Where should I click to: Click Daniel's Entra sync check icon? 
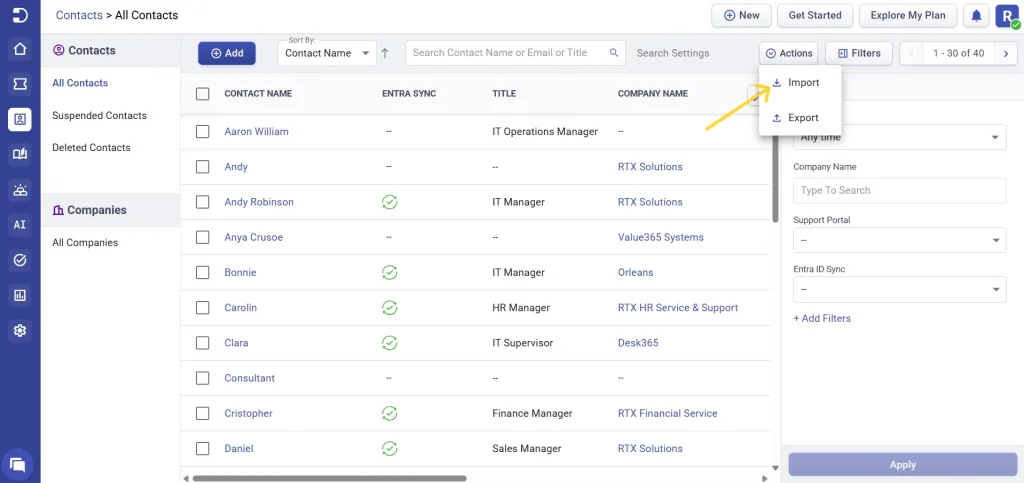point(389,449)
